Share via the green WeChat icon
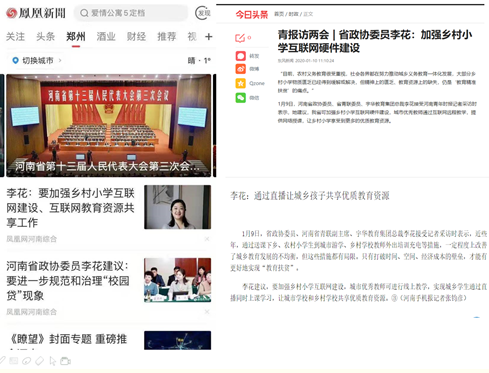Image resolution: width=489 pixels, height=373 pixels. coord(241,97)
